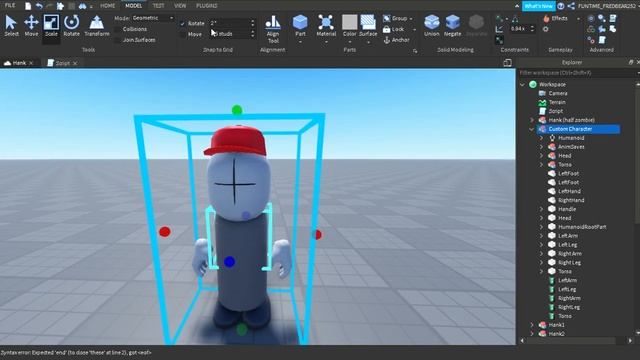This screenshot has height=360, width=640.
Task: Select Hank2 in the Explorer
Action: coord(556,334)
